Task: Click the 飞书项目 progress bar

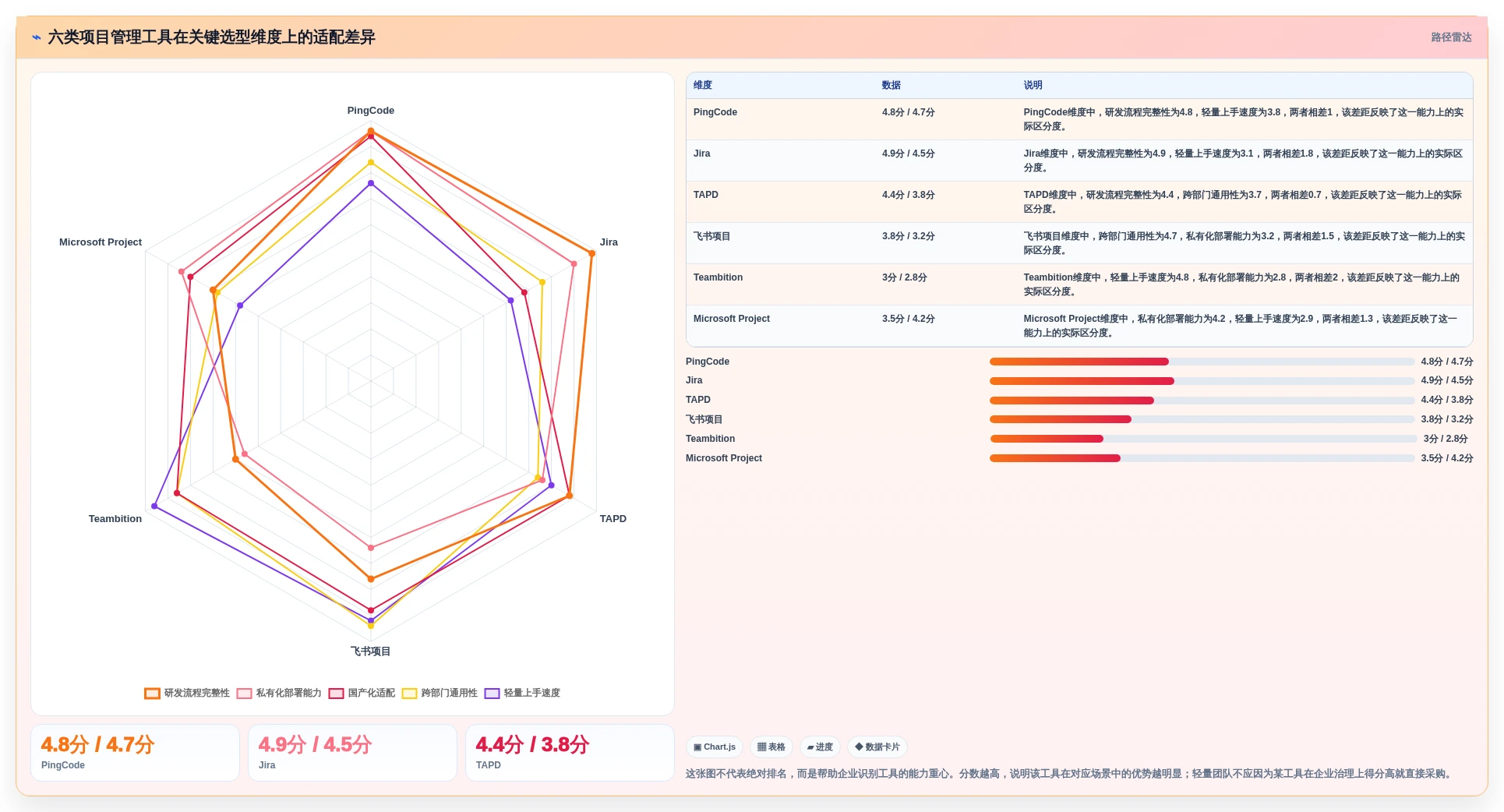Action: point(1202,419)
